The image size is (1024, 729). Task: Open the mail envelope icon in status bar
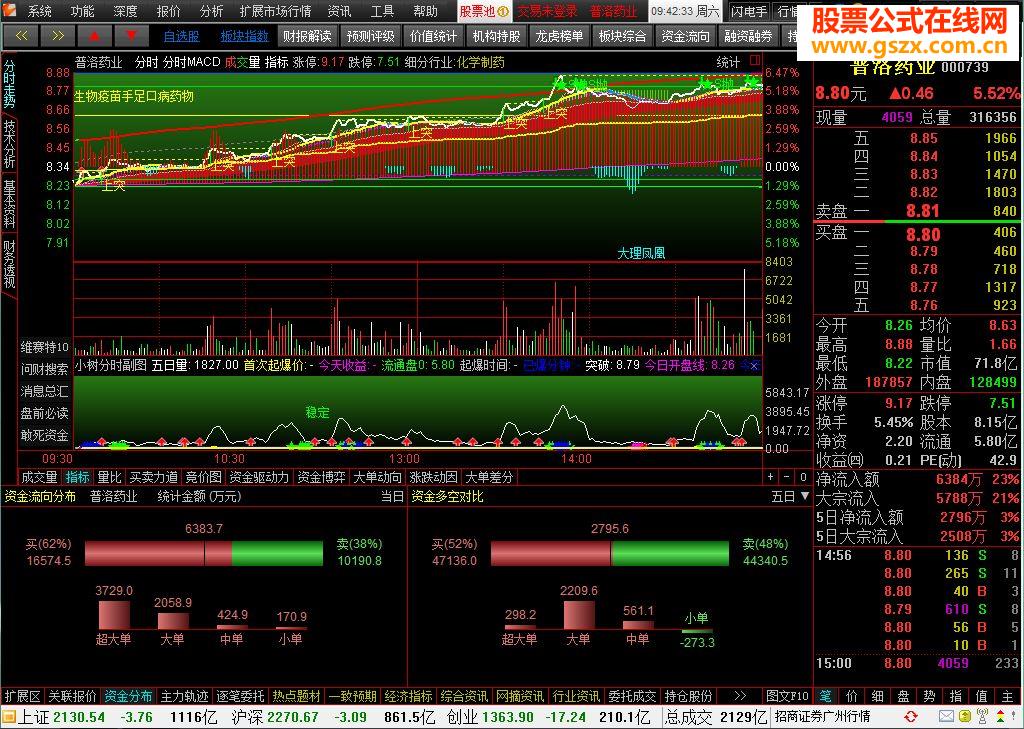click(946, 717)
